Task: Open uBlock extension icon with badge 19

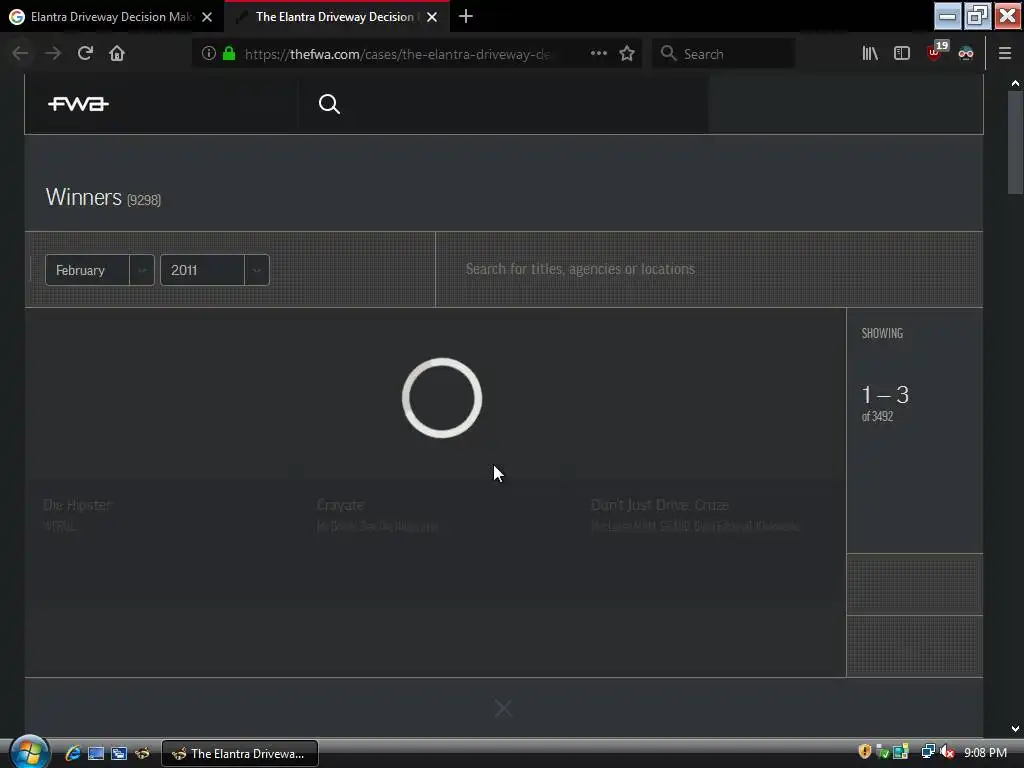Action: (x=936, y=52)
